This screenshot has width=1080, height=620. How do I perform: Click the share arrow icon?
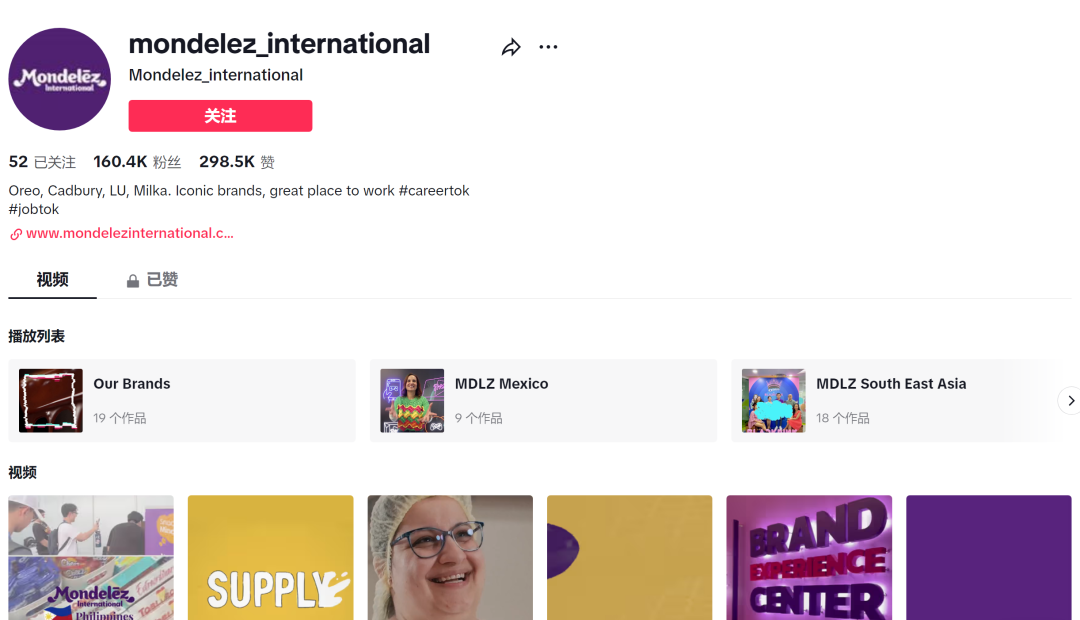(x=511, y=47)
